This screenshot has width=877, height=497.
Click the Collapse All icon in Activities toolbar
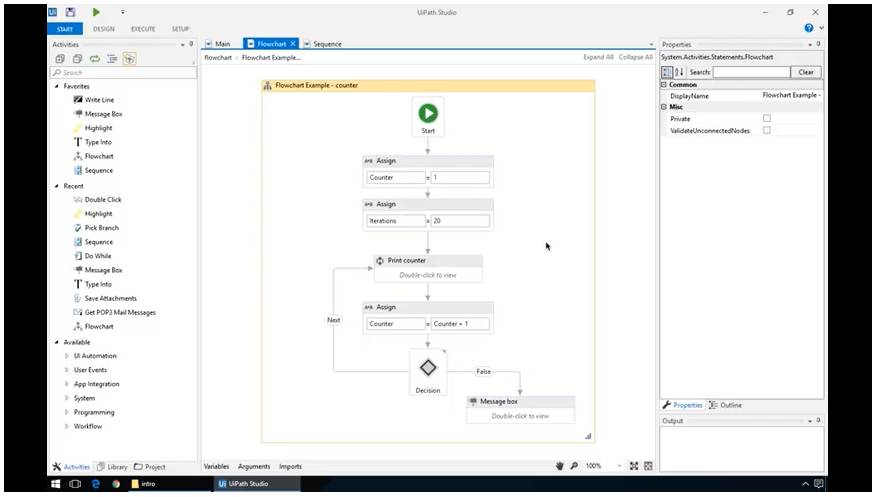point(77,59)
